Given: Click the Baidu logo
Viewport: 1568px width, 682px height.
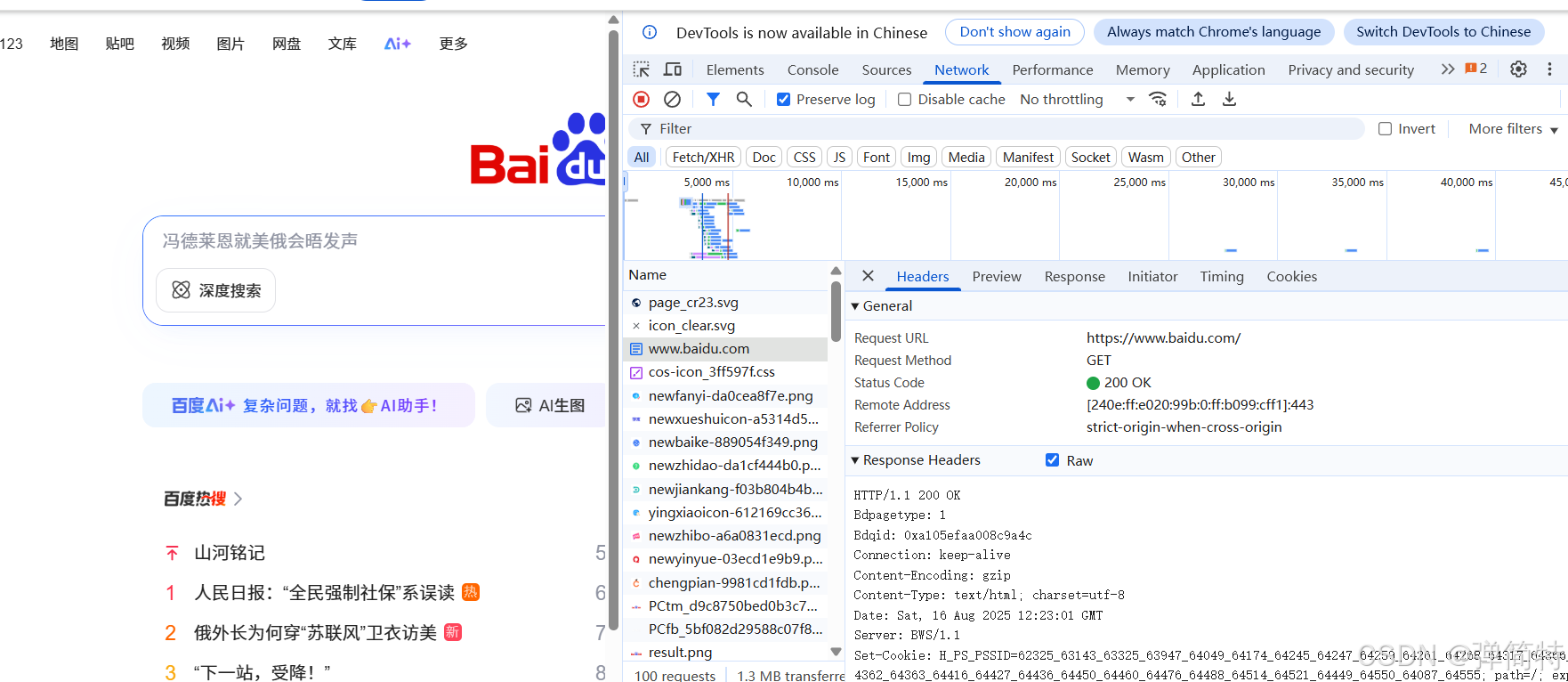Looking at the screenshot, I should pyautogui.click(x=537, y=150).
